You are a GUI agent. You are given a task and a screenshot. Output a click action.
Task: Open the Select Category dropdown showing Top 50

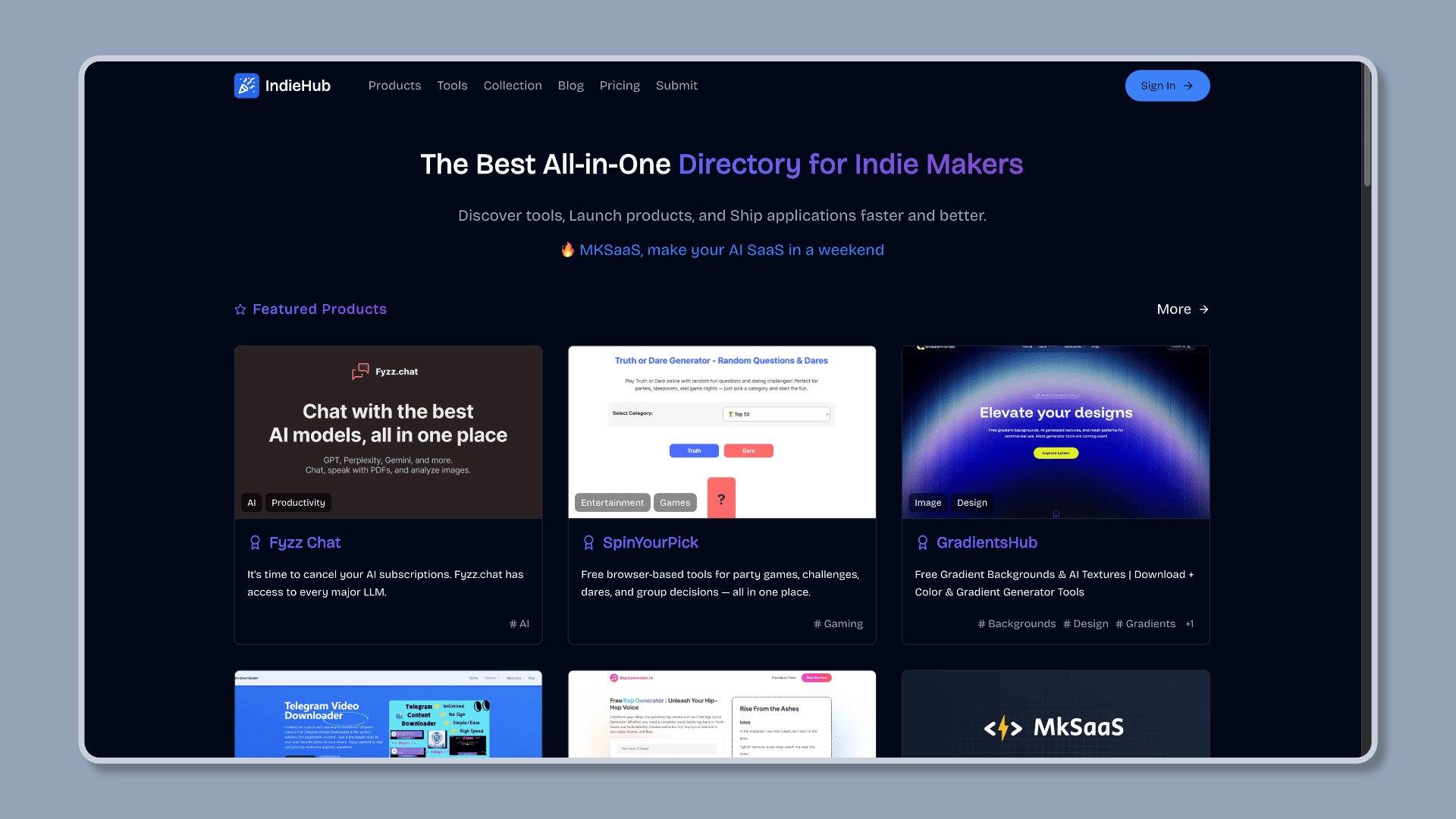pos(776,413)
